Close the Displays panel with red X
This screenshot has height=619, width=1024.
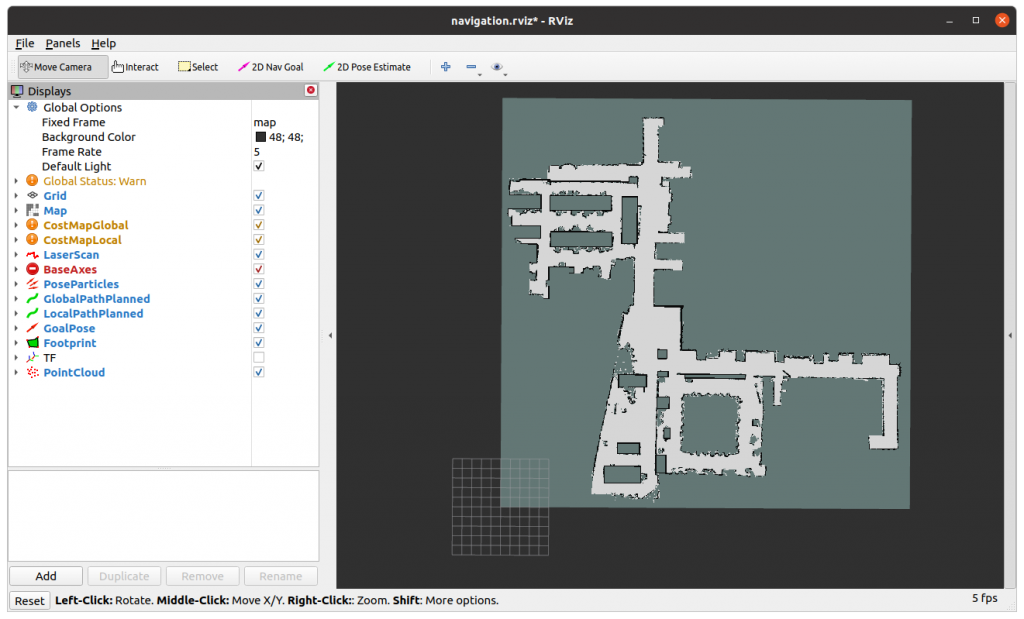coord(310,91)
